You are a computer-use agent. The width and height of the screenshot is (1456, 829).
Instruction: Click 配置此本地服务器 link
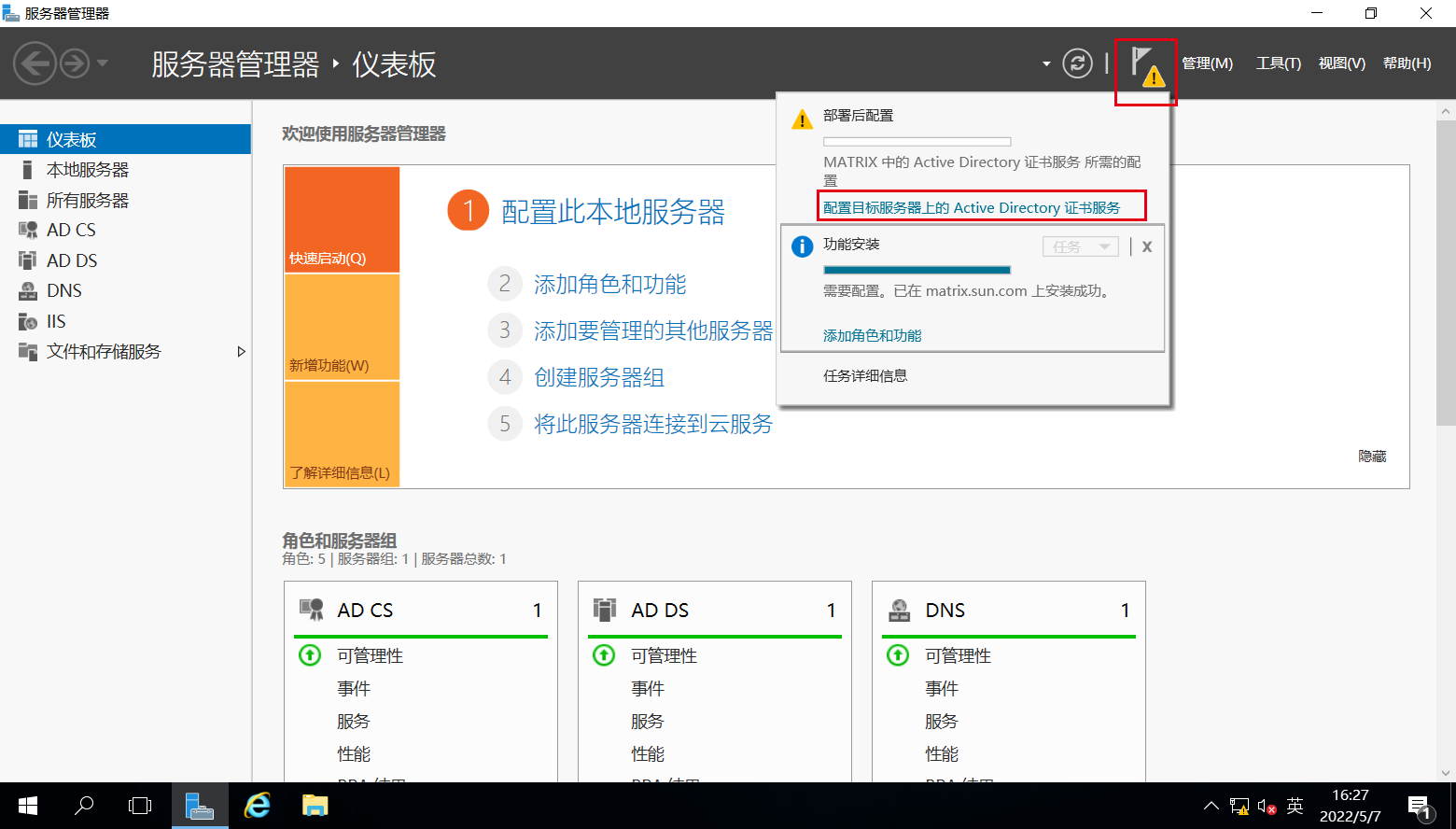pyautogui.click(x=613, y=212)
